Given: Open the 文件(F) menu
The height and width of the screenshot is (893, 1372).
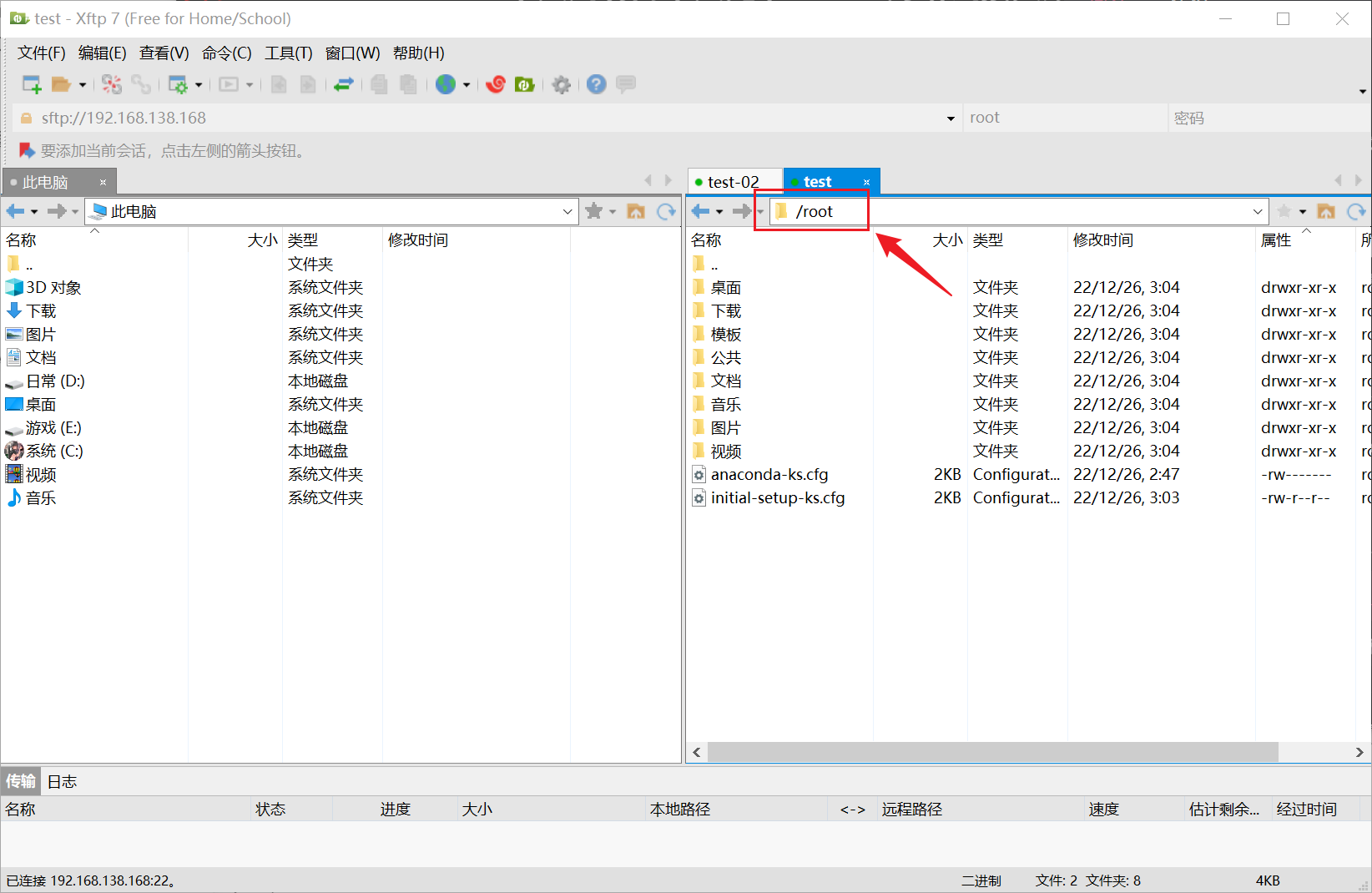Looking at the screenshot, I should point(42,53).
